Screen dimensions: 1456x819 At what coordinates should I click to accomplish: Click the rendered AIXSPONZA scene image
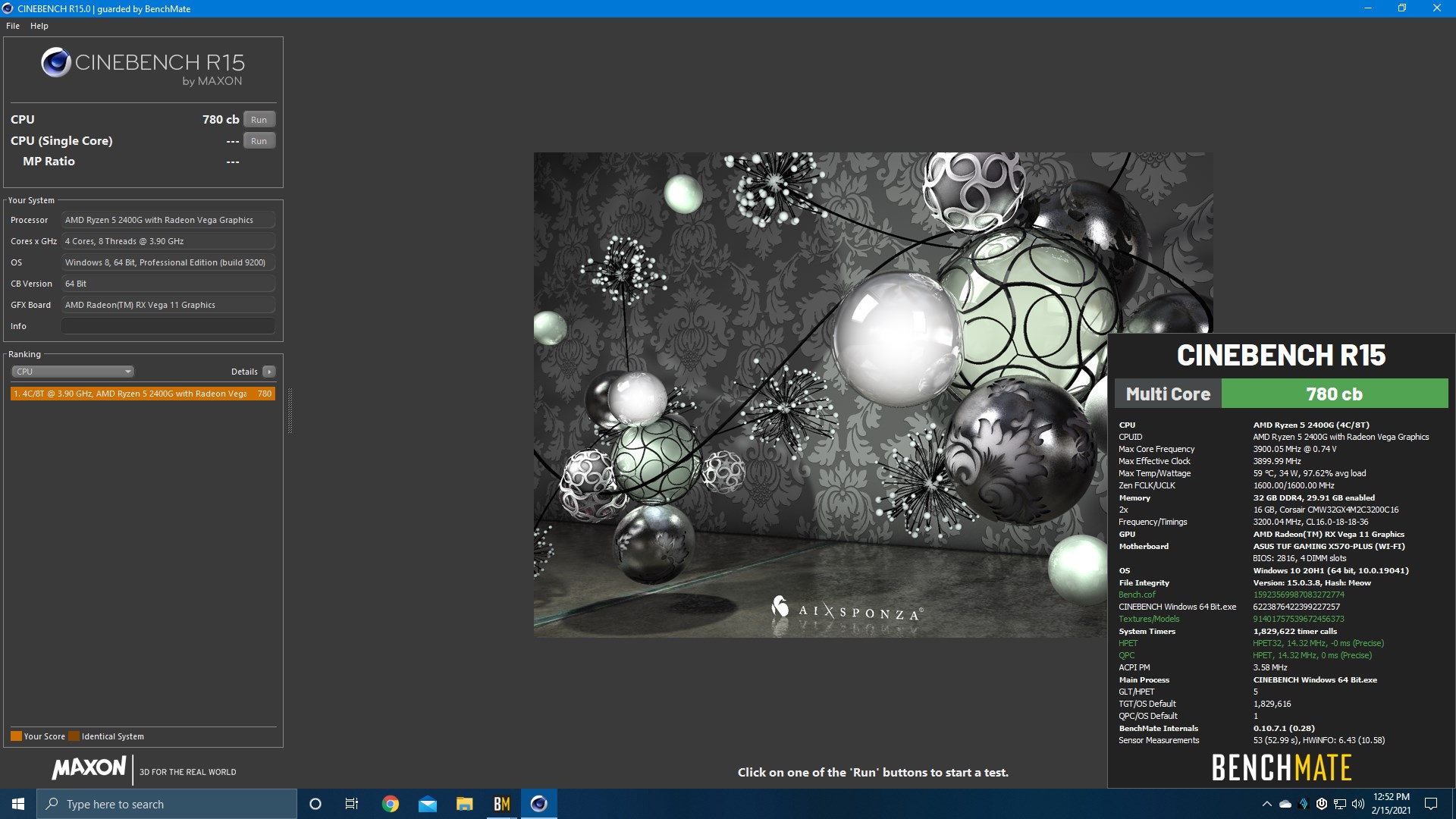coord(819,394)
